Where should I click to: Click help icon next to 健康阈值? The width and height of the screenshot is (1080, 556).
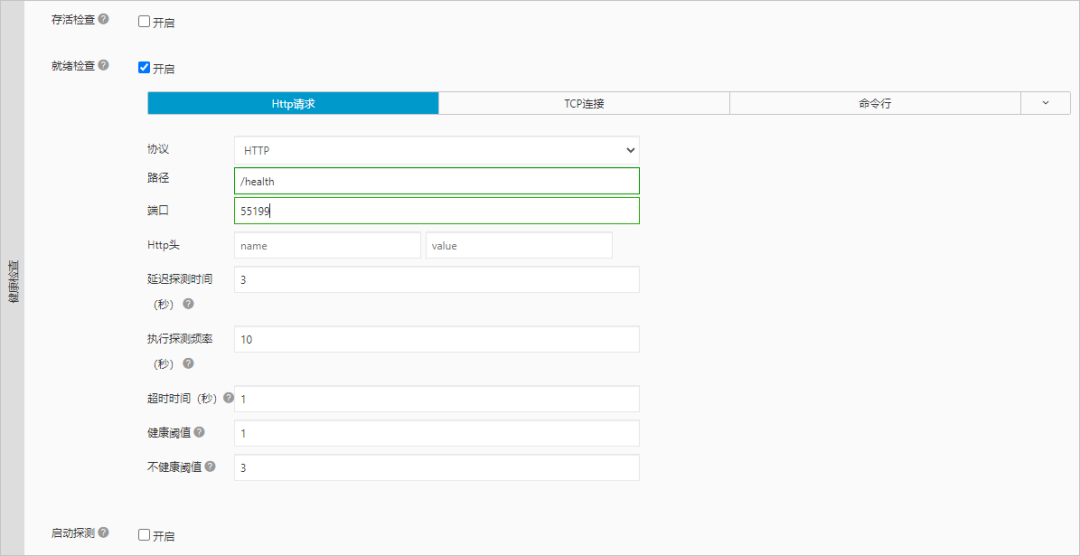point(199,432)
